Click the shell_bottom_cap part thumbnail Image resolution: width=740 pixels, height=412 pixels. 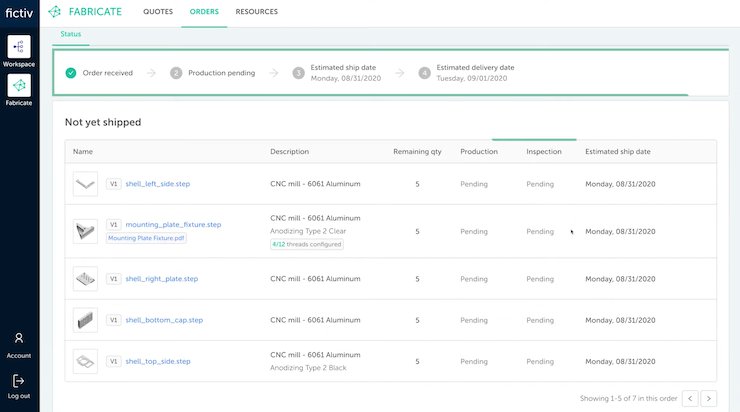[x=85, y=320]
